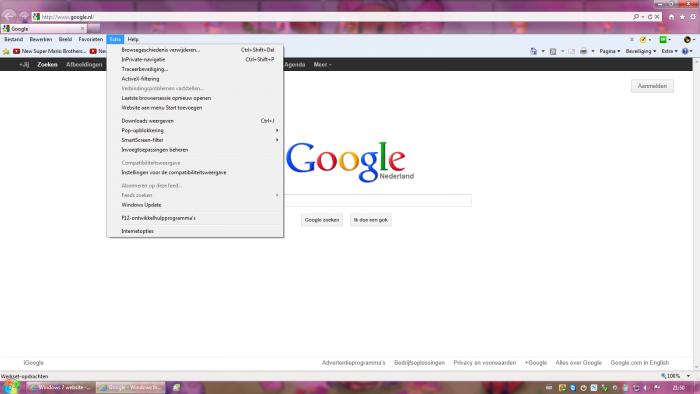
Task: Select Downloads weergeven menu entry
Action: (x=195, y=121)
